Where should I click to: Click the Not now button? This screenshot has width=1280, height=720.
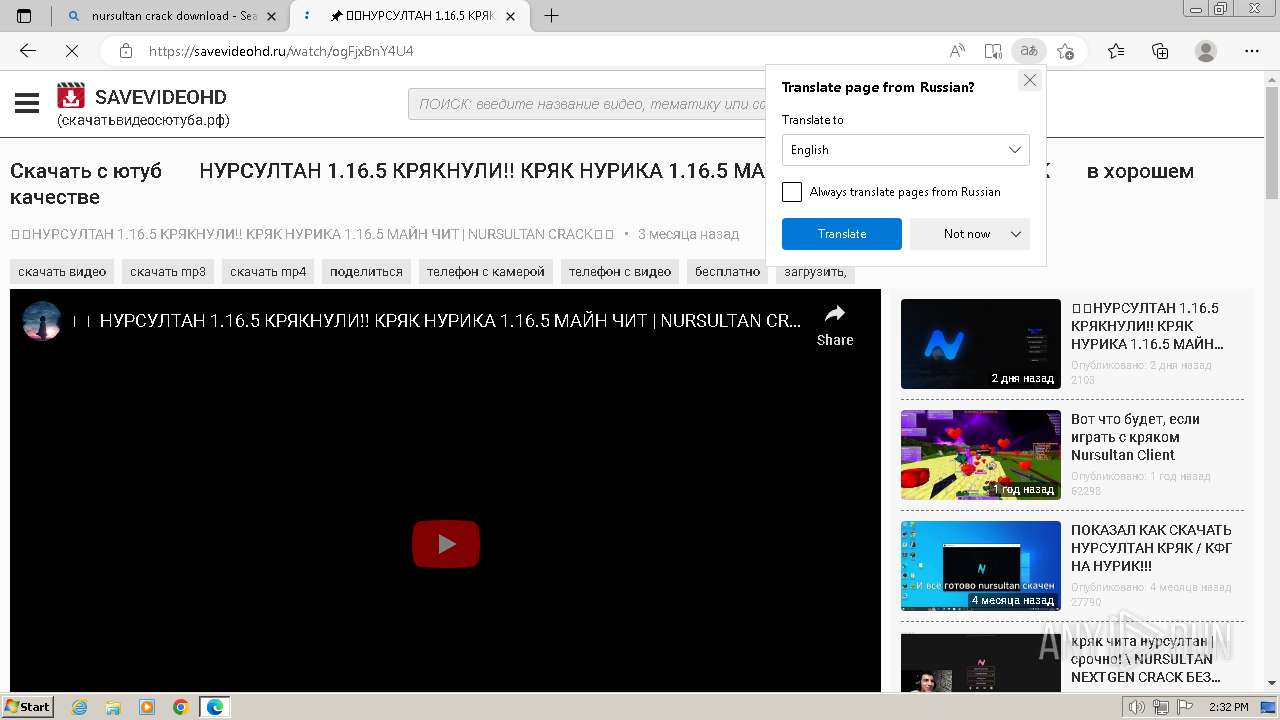[967, 234]
